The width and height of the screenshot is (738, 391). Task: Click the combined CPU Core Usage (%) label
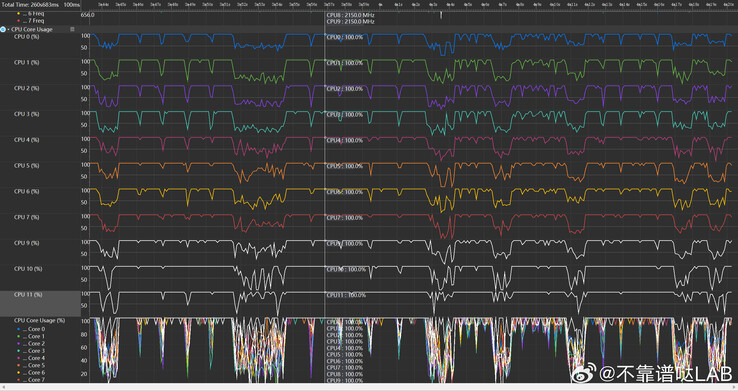(40, 320)
